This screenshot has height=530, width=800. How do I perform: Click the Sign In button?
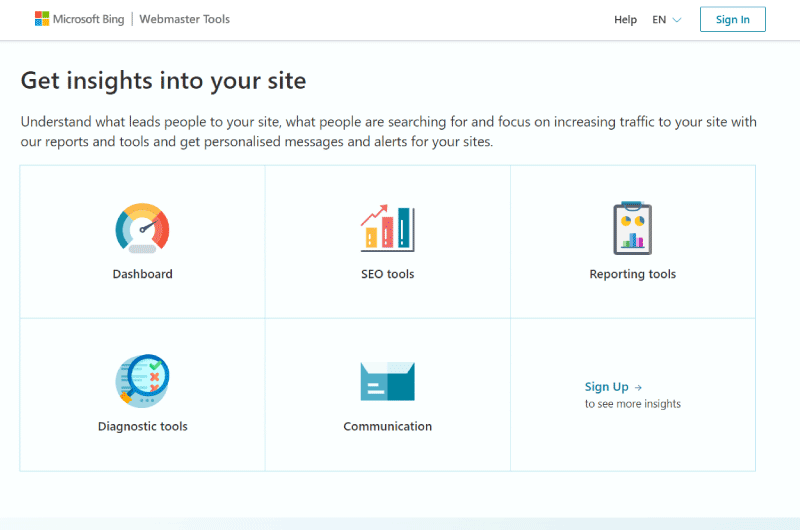(x=733, y=19)
